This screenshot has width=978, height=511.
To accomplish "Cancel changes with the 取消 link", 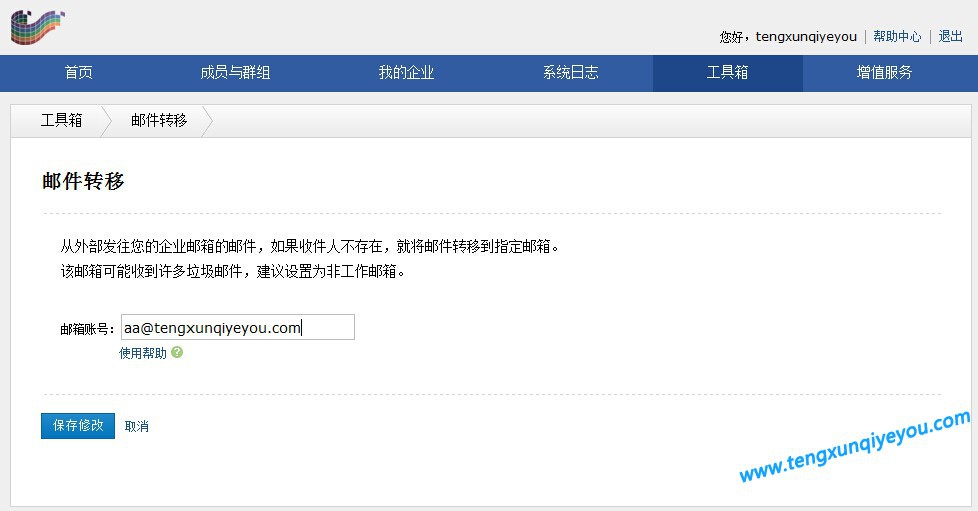I will 137,426.
